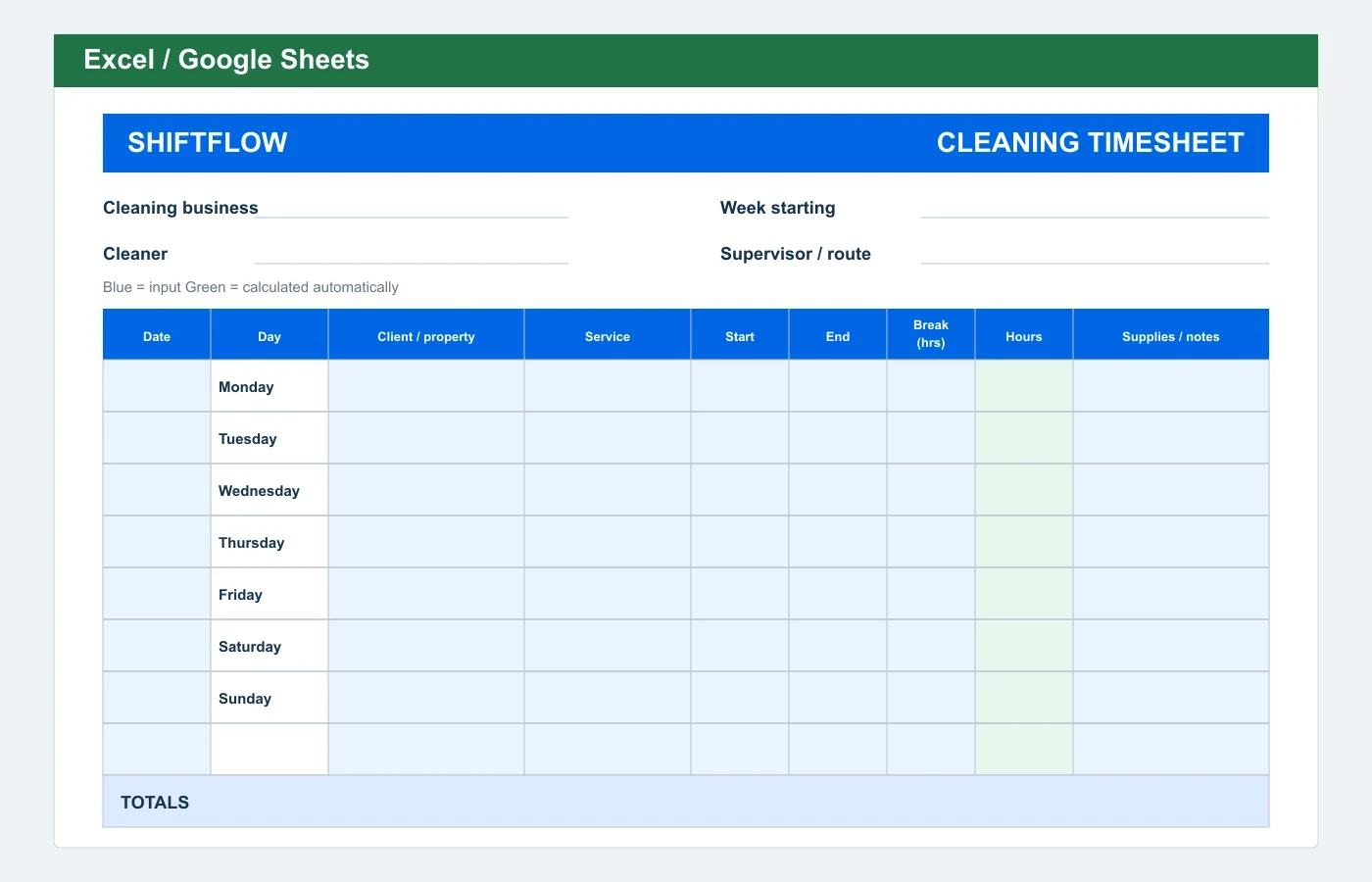Viewport: 1372px width, 882px height.
Task: Click the Friday day label
Action: coord(240,595)
